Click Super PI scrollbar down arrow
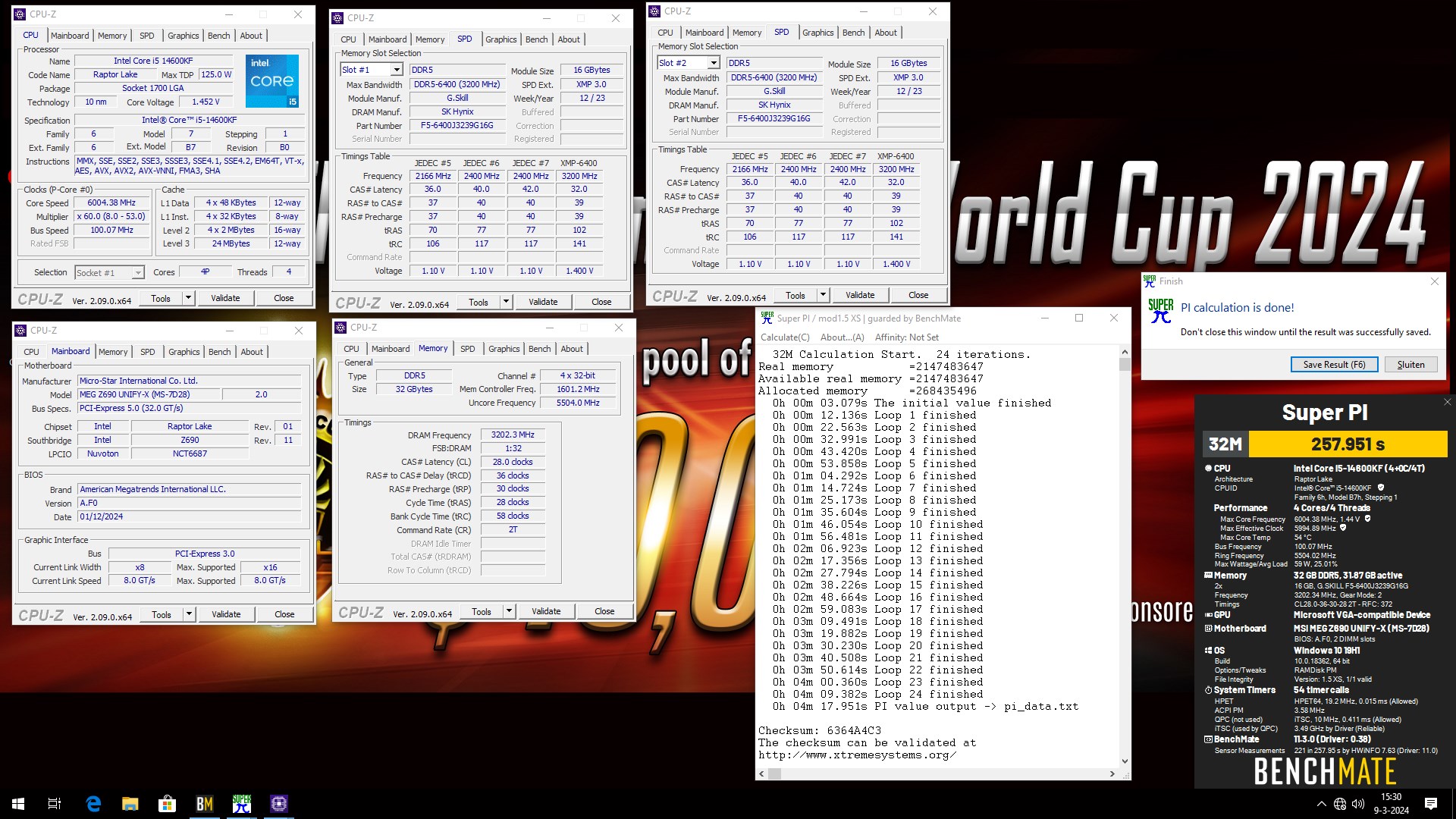Screen dimensions: 1456x819 (x=1125, y=761)
